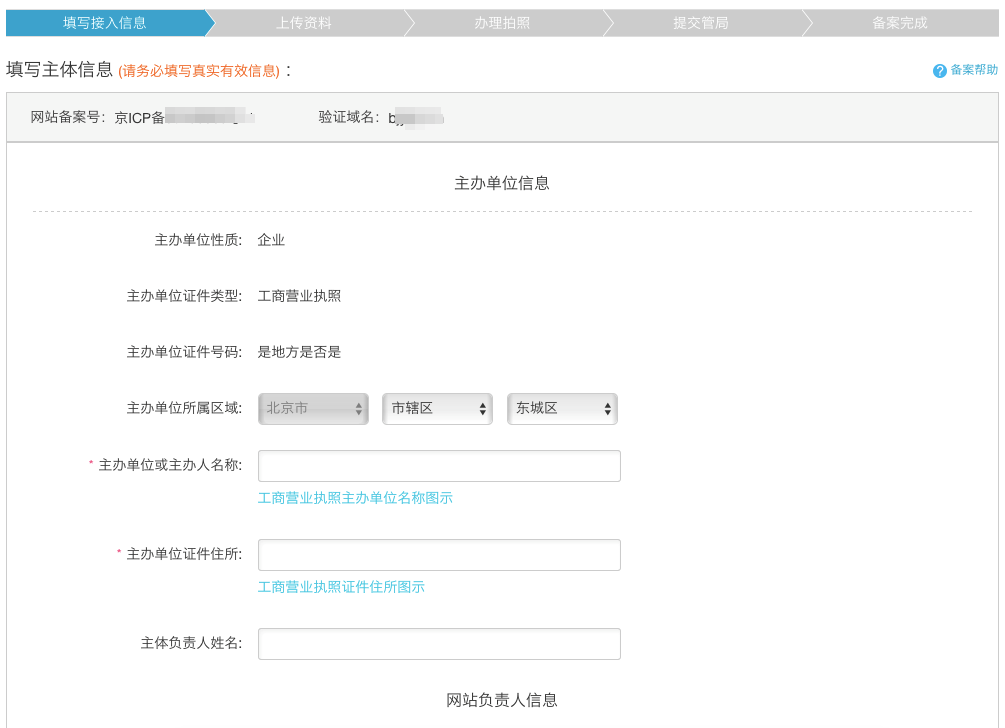Select the 上传资料 step in the progress bar
Image resolution: width=1005 pixels, height=728 pixels.
[305, 21]
